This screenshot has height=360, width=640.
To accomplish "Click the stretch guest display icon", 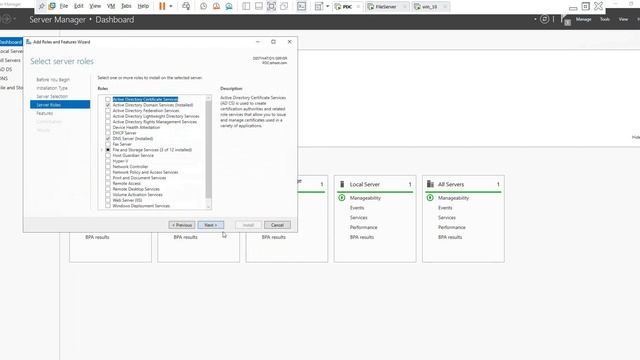I will pyautogui.click(x=319, y=6).
